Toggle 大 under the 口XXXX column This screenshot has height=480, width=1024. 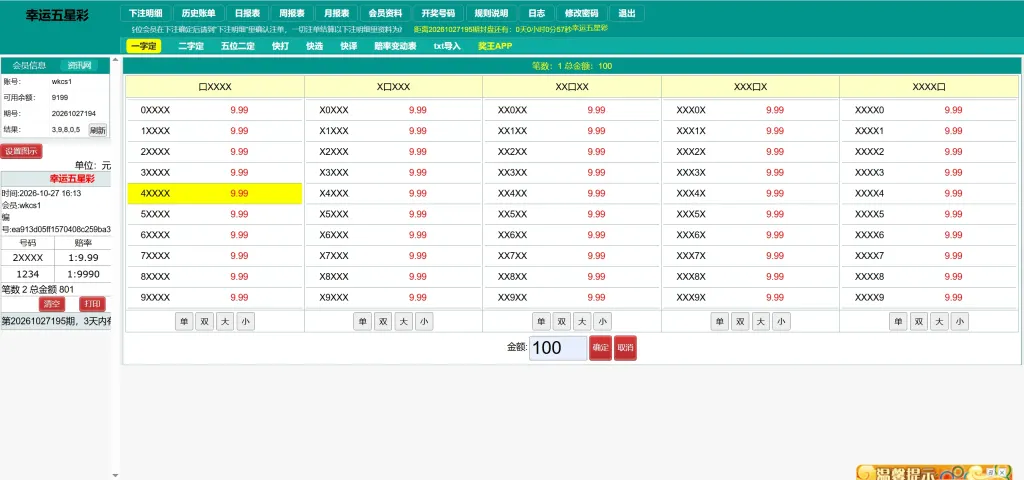point(225,321)
